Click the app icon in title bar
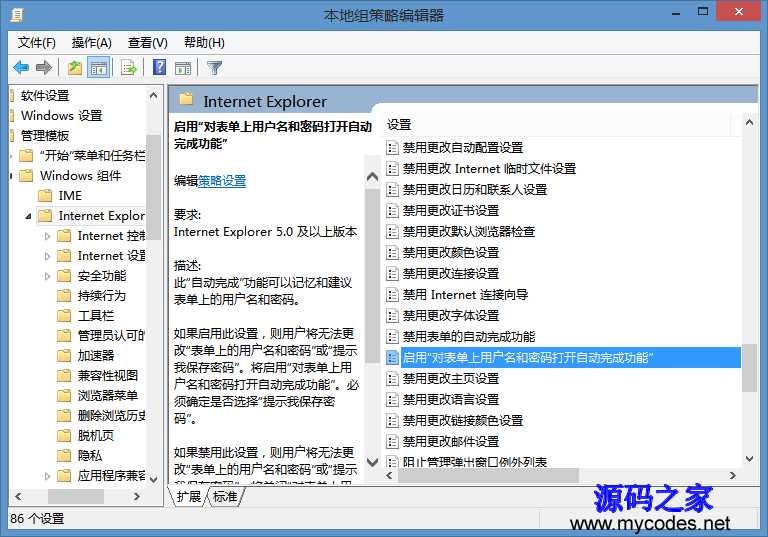 coord(17,15)
